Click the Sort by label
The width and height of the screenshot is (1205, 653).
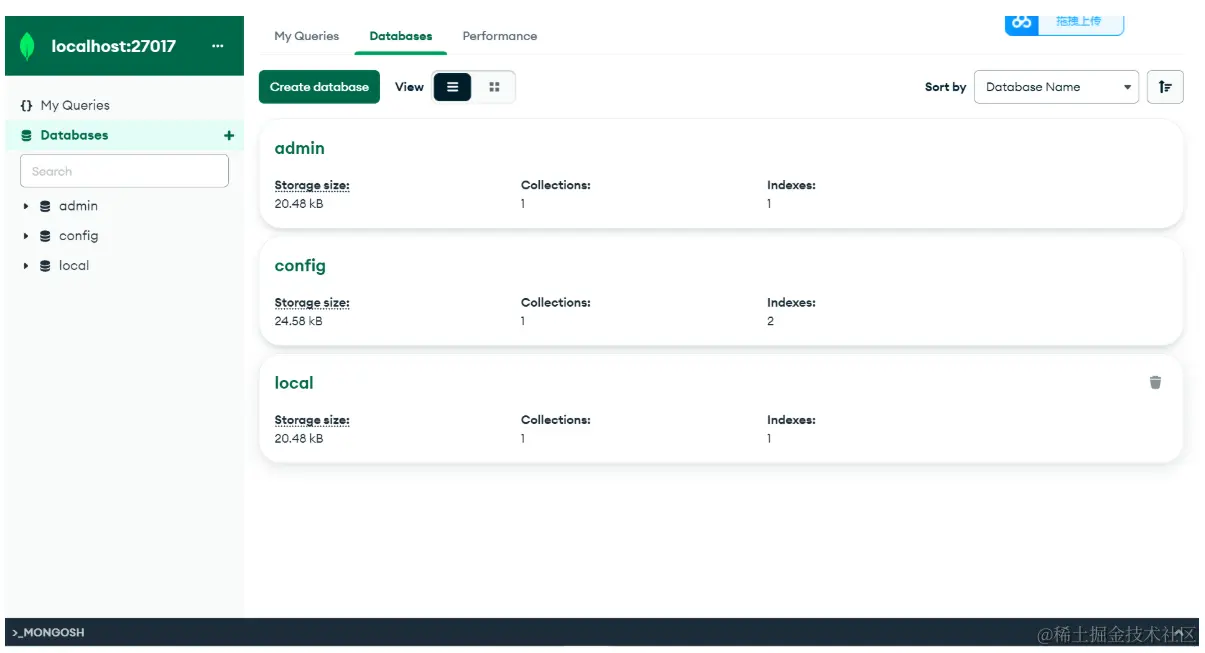(x=945, y=87)
